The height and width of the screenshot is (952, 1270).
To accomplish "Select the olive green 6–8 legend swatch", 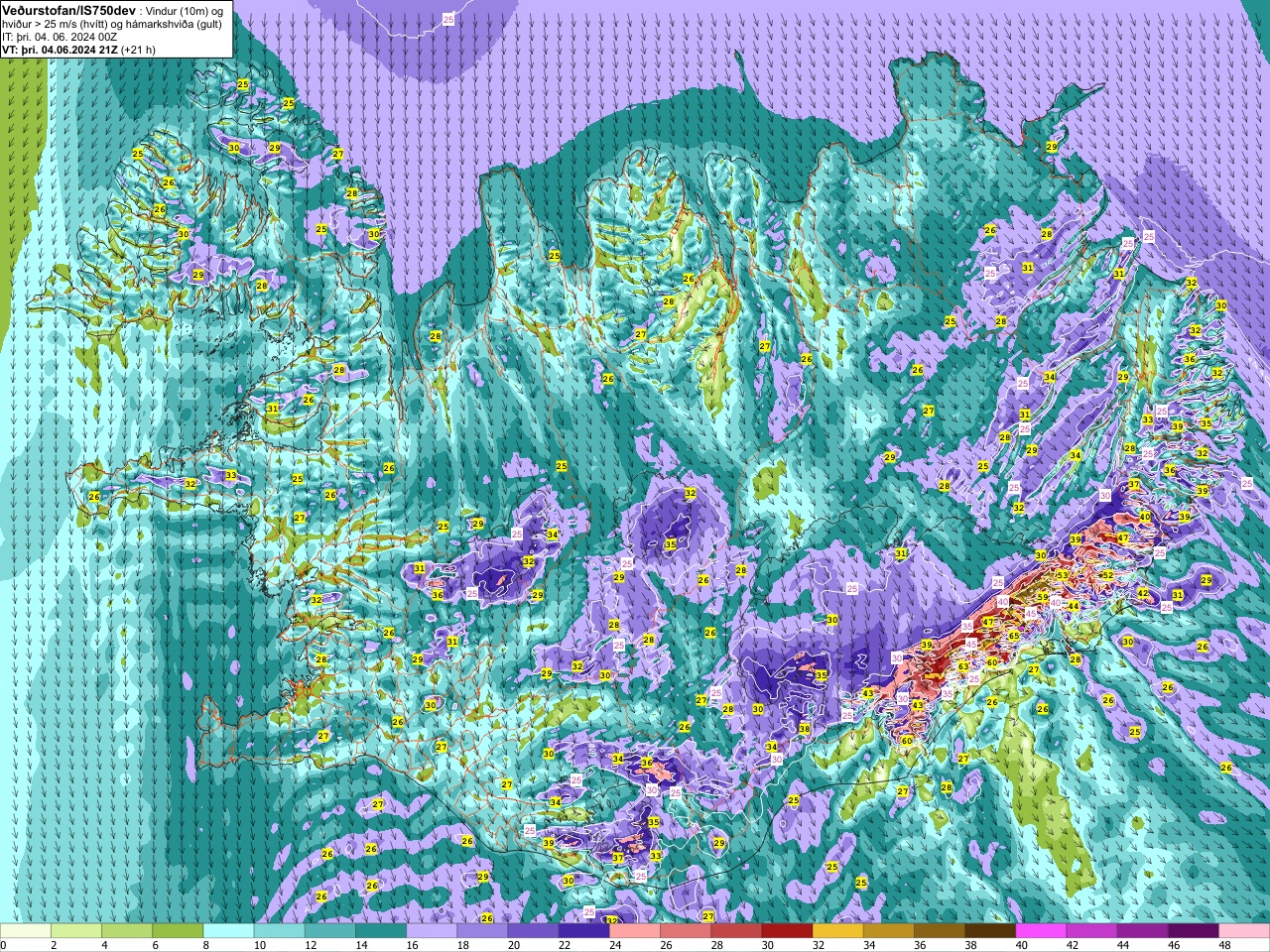I will (x=178, y=931).
